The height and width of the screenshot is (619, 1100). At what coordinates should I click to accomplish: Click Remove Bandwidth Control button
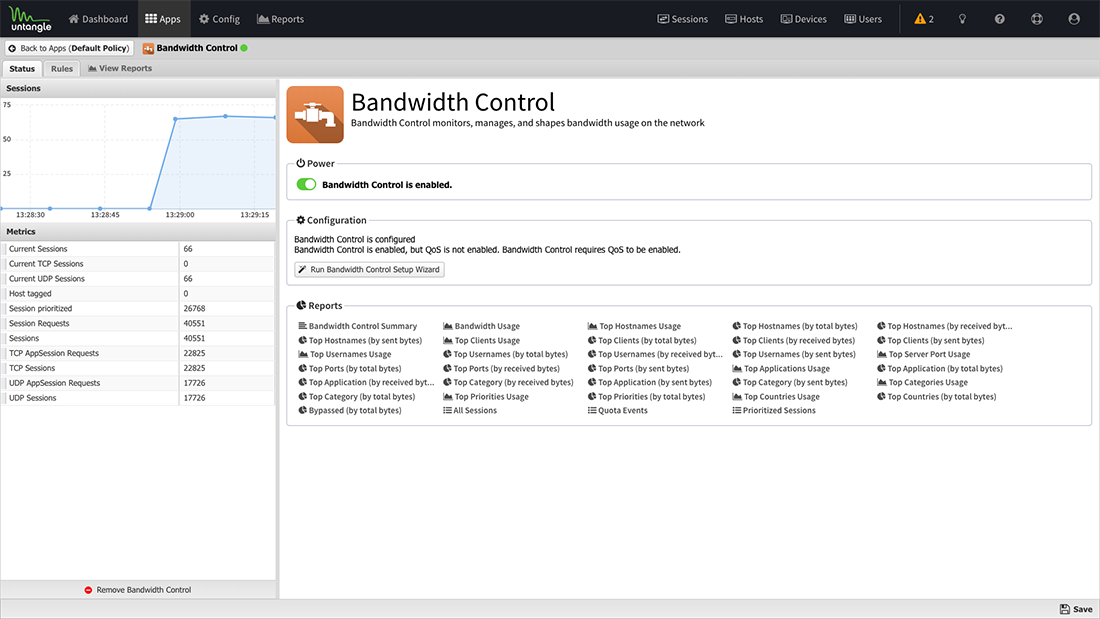coord(138,590)
